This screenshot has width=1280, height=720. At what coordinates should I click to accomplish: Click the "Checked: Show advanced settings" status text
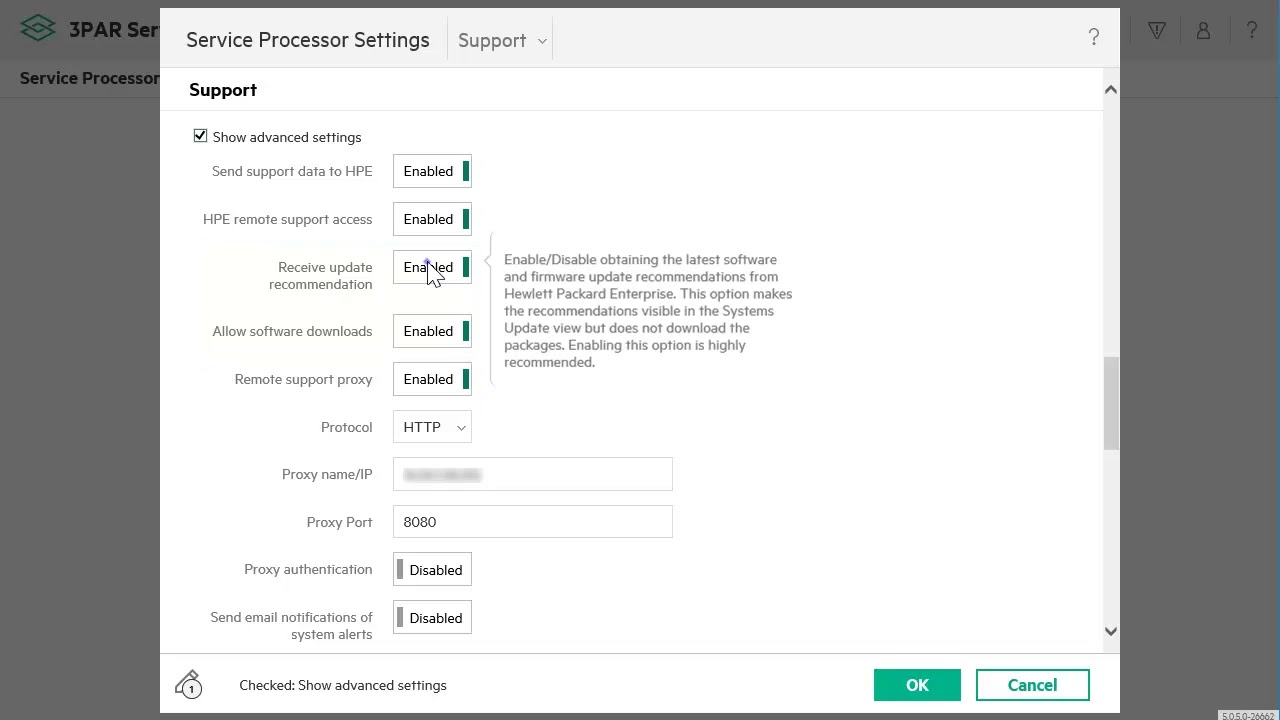tap(343, 685)
